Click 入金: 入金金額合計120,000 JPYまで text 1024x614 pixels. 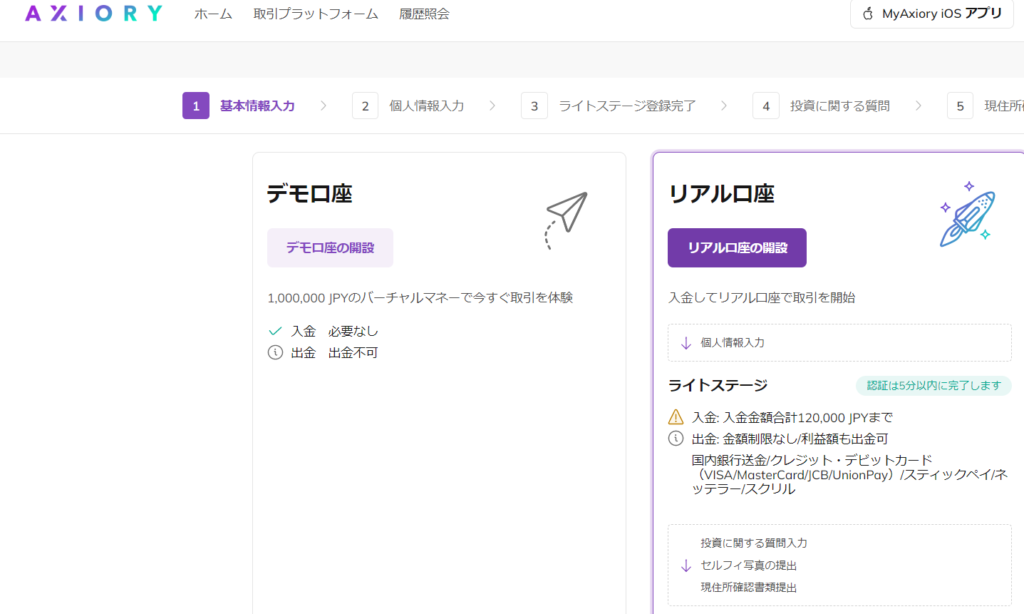click(792, 417)
